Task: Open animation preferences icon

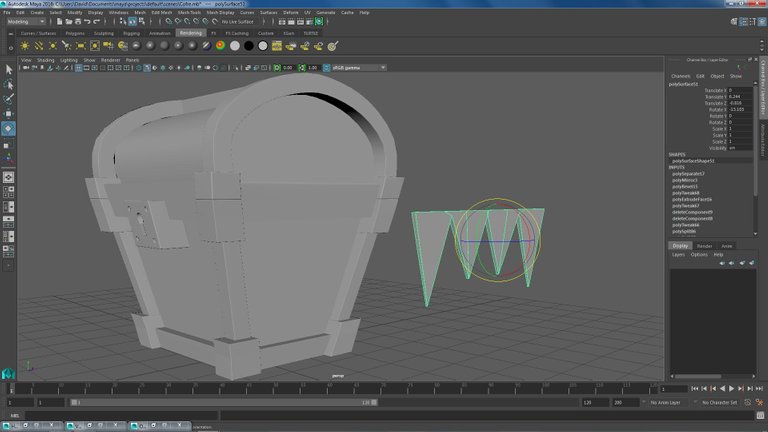Action: point(759,403)
